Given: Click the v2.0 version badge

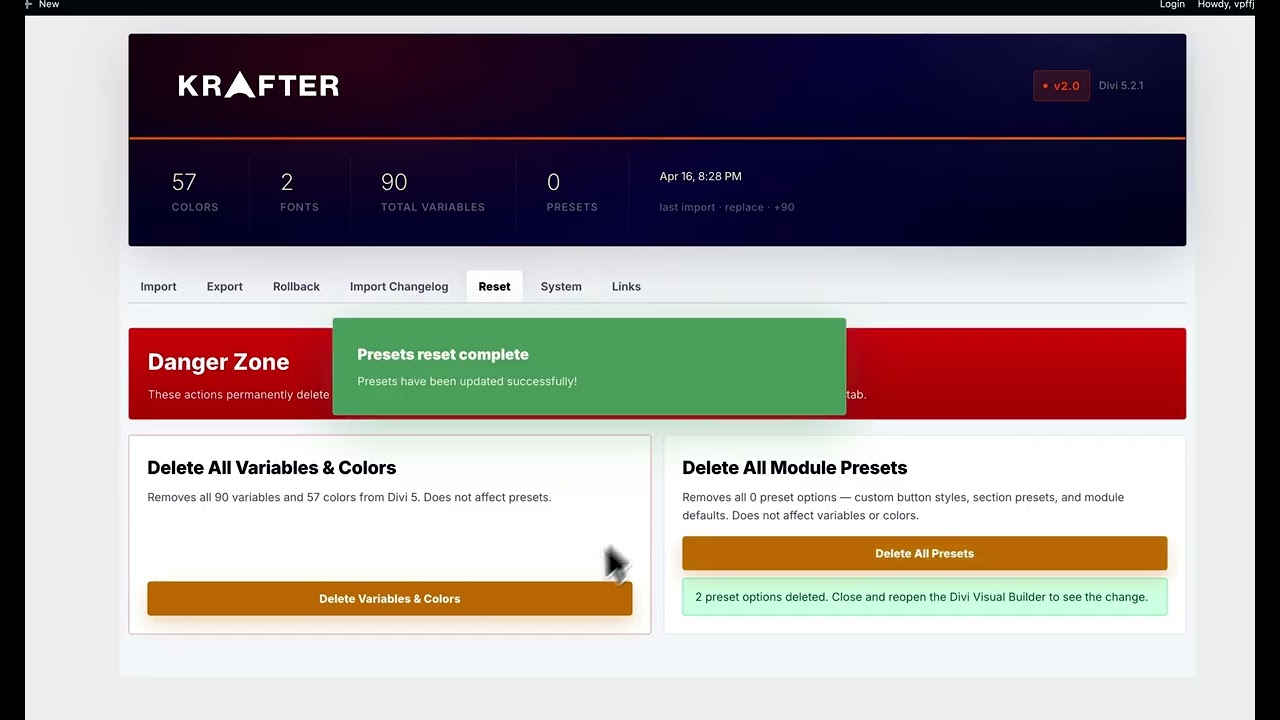Looking at the screenshot, I should pyautogui.click(x=1061, y=86).
